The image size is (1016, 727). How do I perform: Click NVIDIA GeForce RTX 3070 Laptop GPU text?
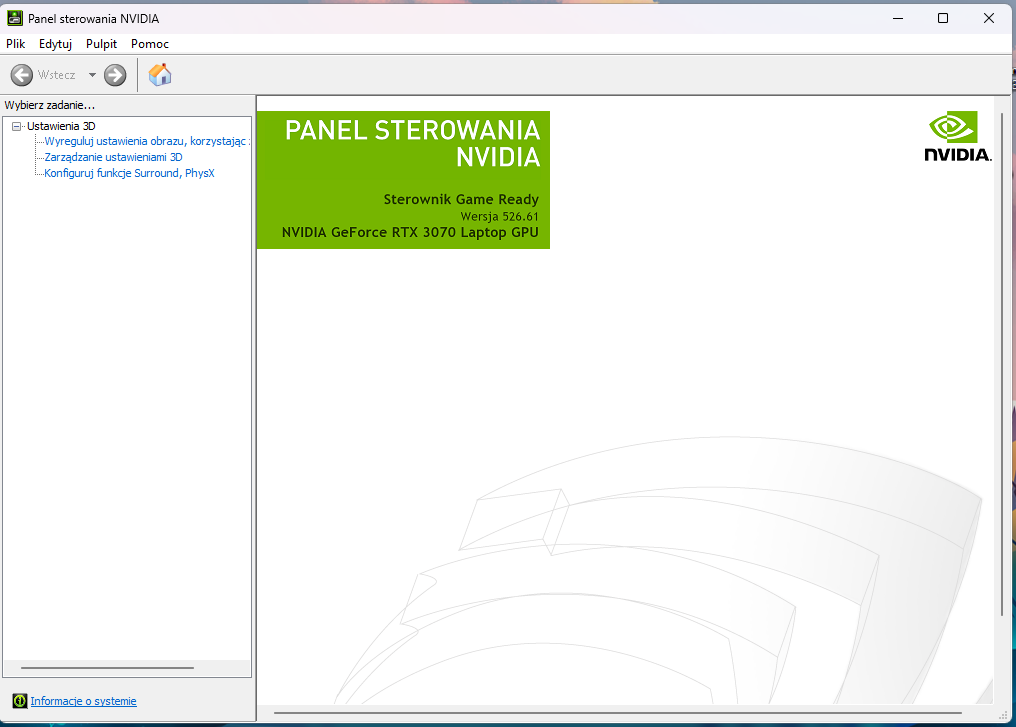click(x=410, y=232)
